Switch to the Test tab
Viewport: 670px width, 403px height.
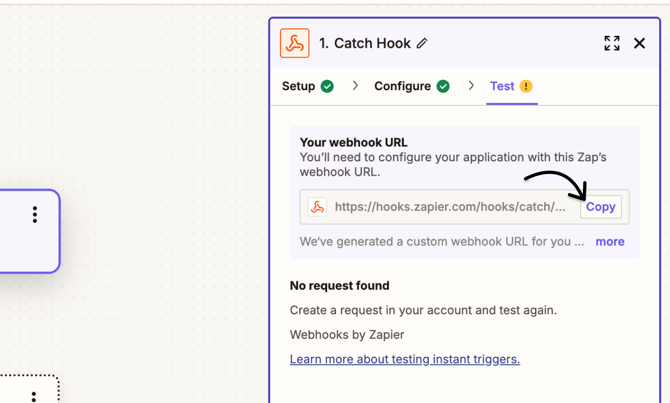pyautogui.click(x=511, y=86)
